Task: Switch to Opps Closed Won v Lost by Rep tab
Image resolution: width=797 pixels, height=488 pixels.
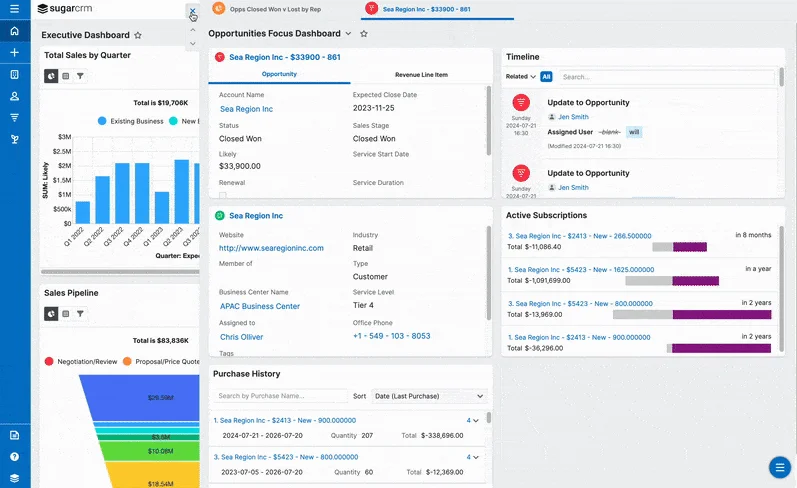Action: [274, 9]
